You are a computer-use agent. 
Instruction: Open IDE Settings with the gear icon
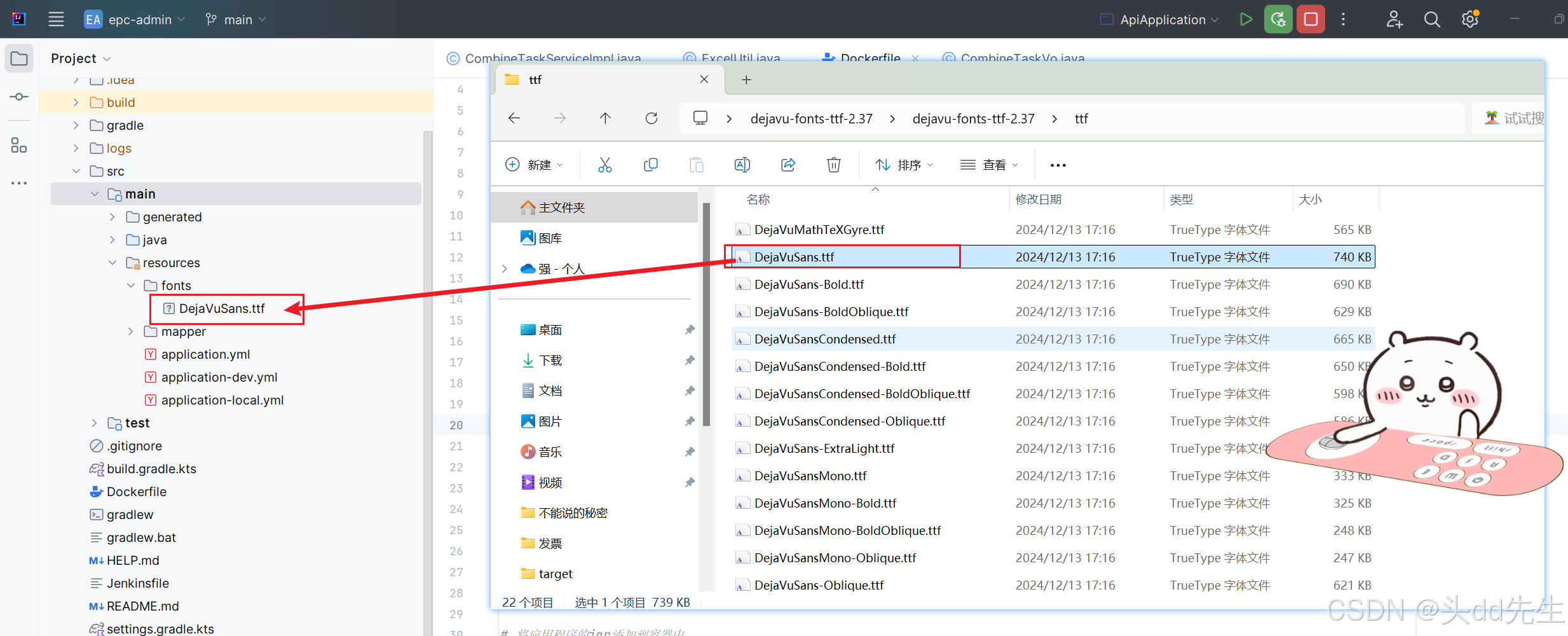tap(1469, 19)
